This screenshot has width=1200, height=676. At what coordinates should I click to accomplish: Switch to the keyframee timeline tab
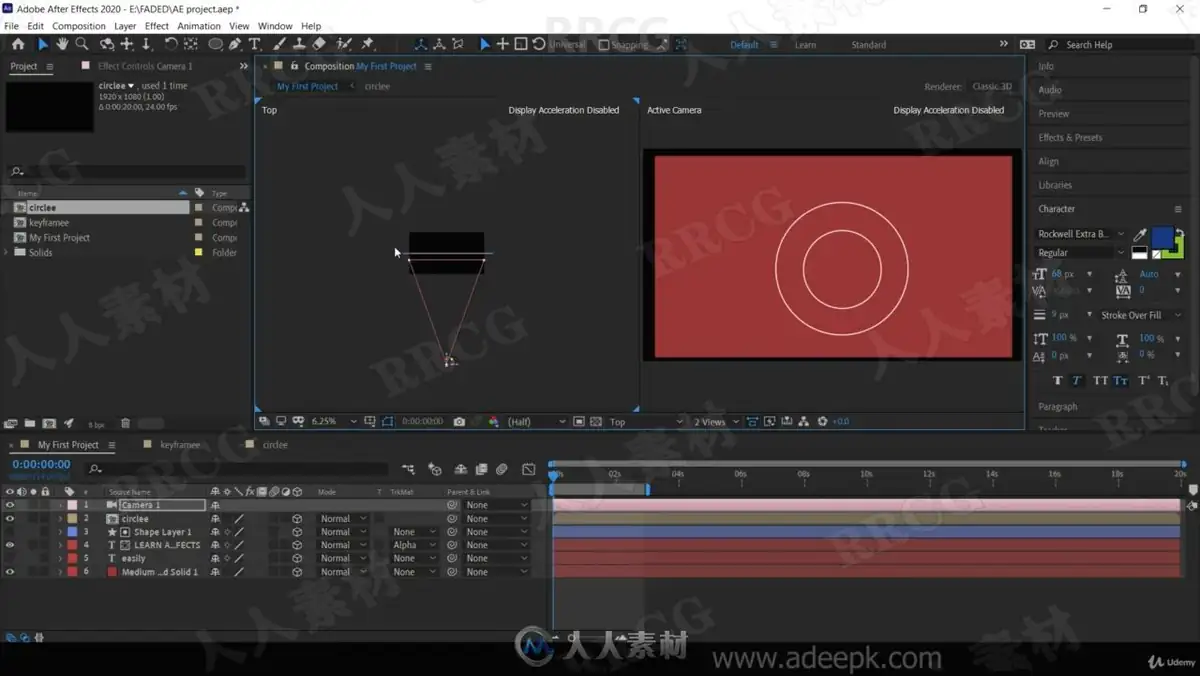pos(179,445)
